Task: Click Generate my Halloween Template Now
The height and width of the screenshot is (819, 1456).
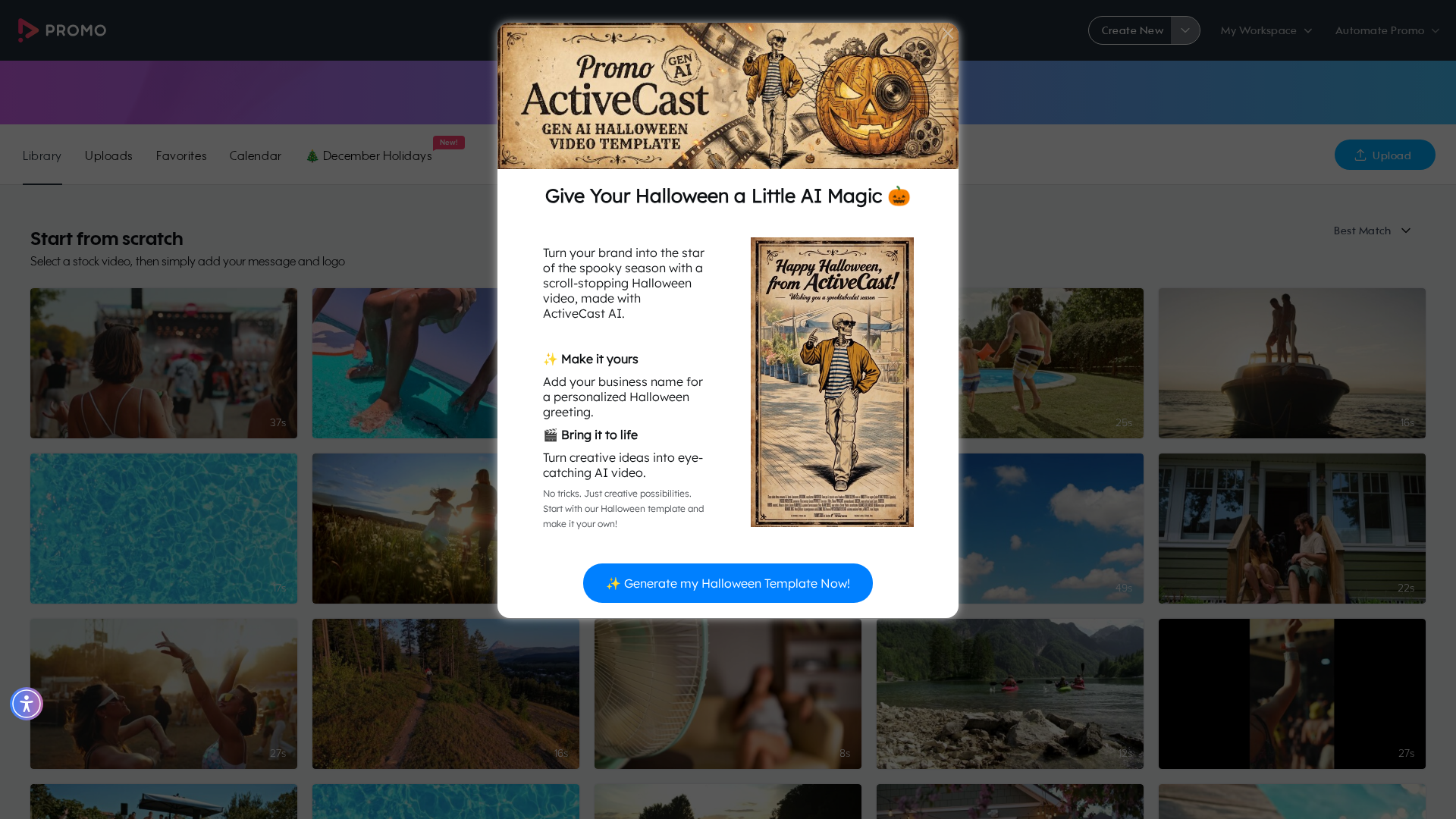Action: [728, 583]
